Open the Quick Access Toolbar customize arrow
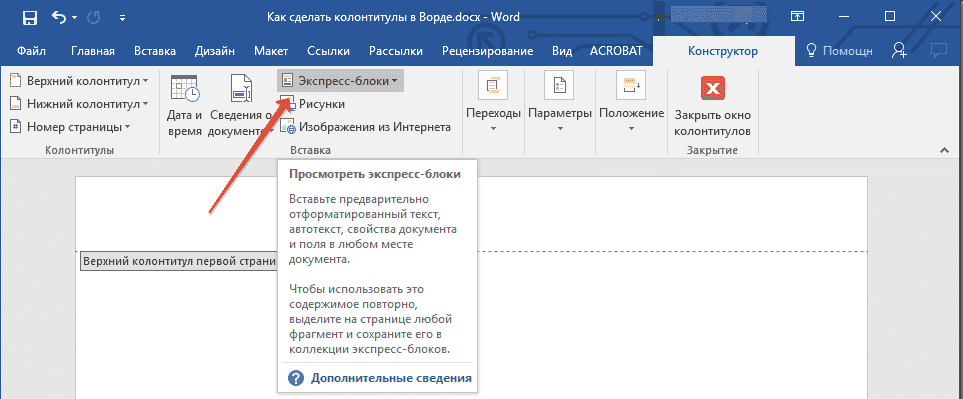 (123, 18)
